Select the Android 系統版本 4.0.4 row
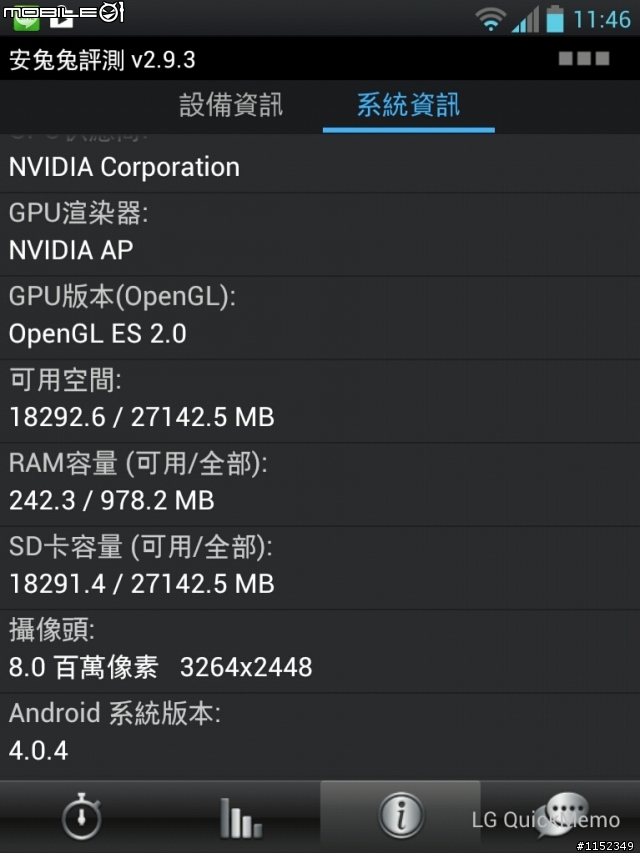Viewport: 640px width, 854px height. [320, 732]
